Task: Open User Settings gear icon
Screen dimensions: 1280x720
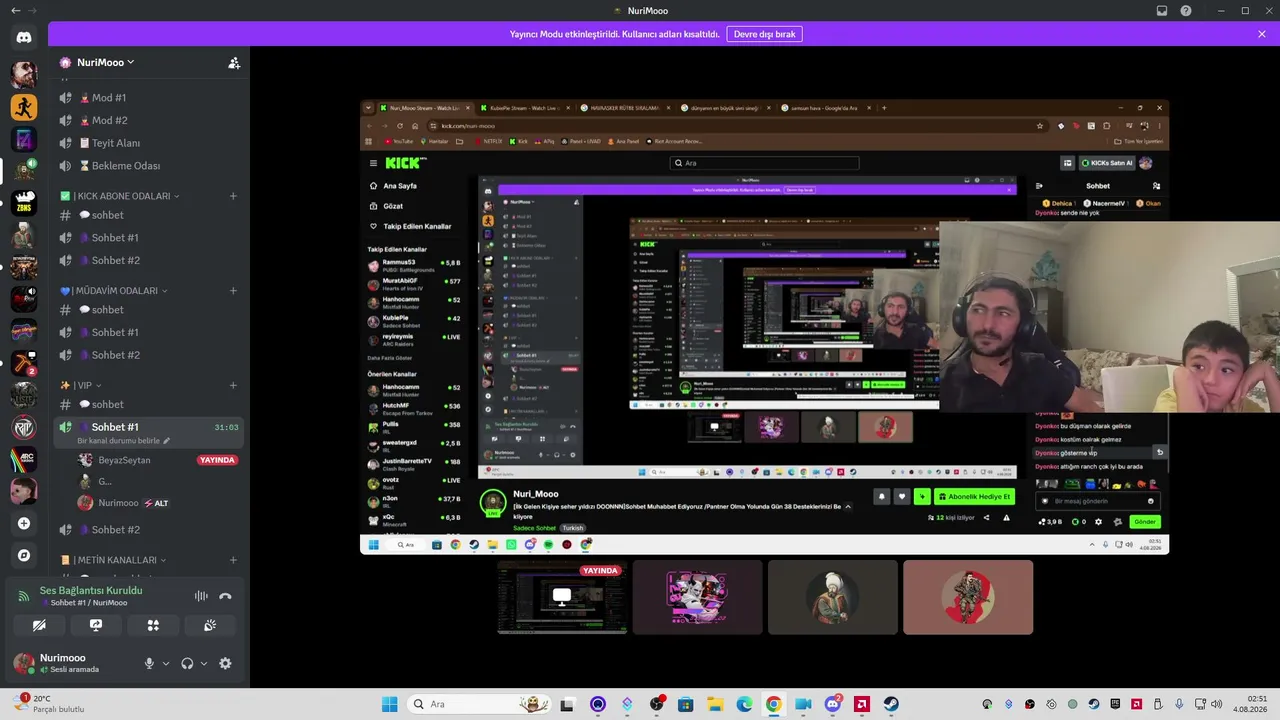Action: [x=225, y=663]
